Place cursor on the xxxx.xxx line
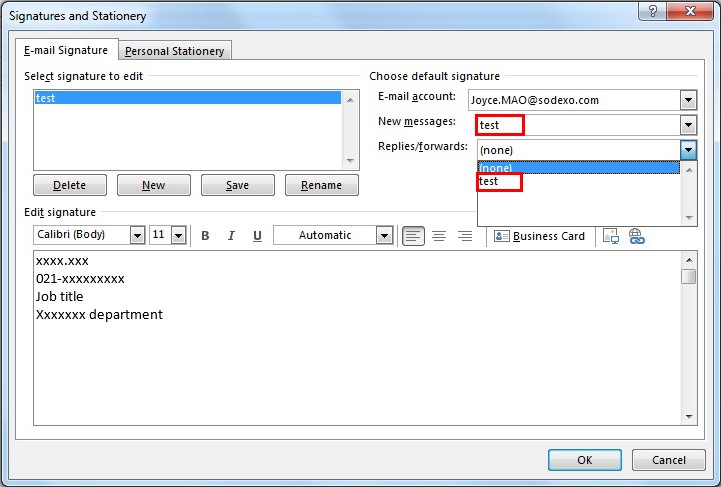Viewport: 721px width, 487px height. (x=62, y=261)
